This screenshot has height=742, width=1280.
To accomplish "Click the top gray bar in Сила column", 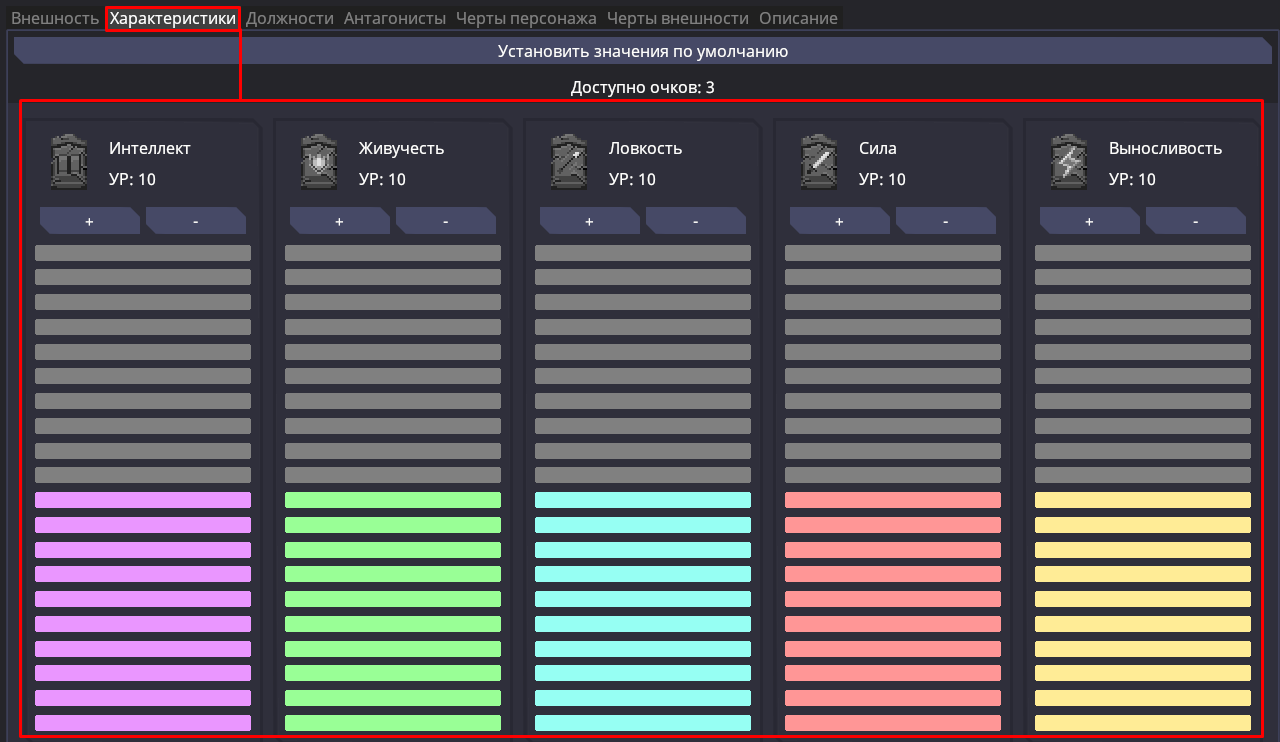I will (893, 253).
